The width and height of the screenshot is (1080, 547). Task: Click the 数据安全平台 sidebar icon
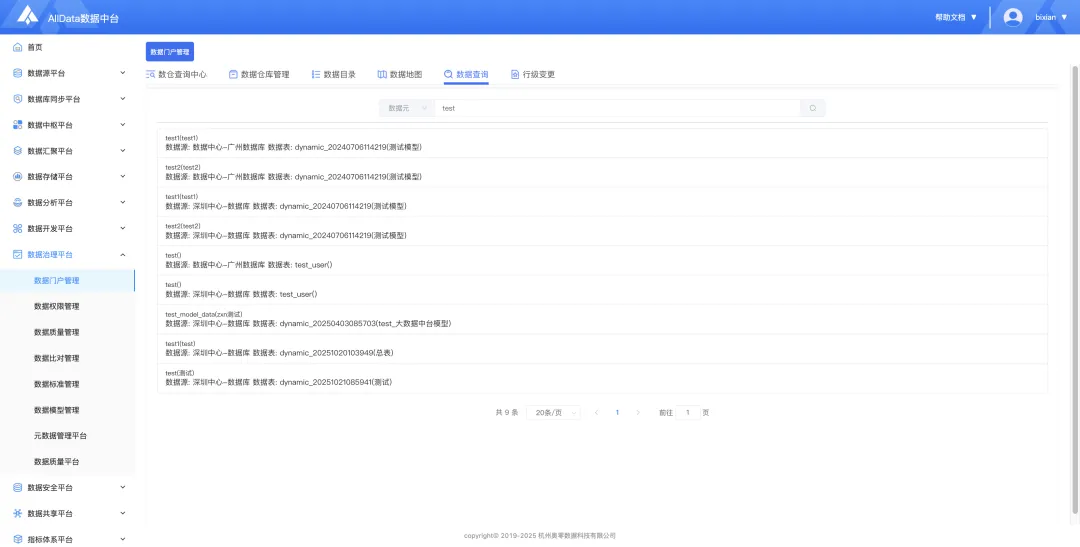[18, 487]
